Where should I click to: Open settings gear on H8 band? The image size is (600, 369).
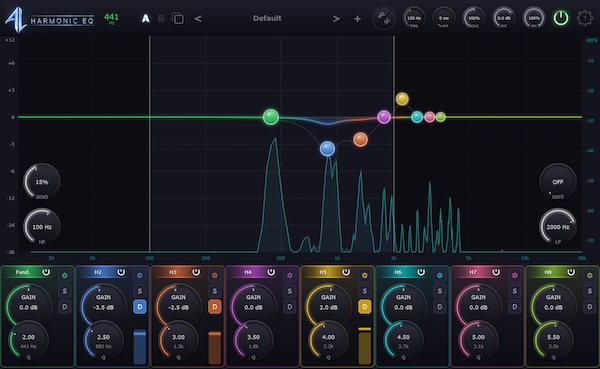point(590,275)
